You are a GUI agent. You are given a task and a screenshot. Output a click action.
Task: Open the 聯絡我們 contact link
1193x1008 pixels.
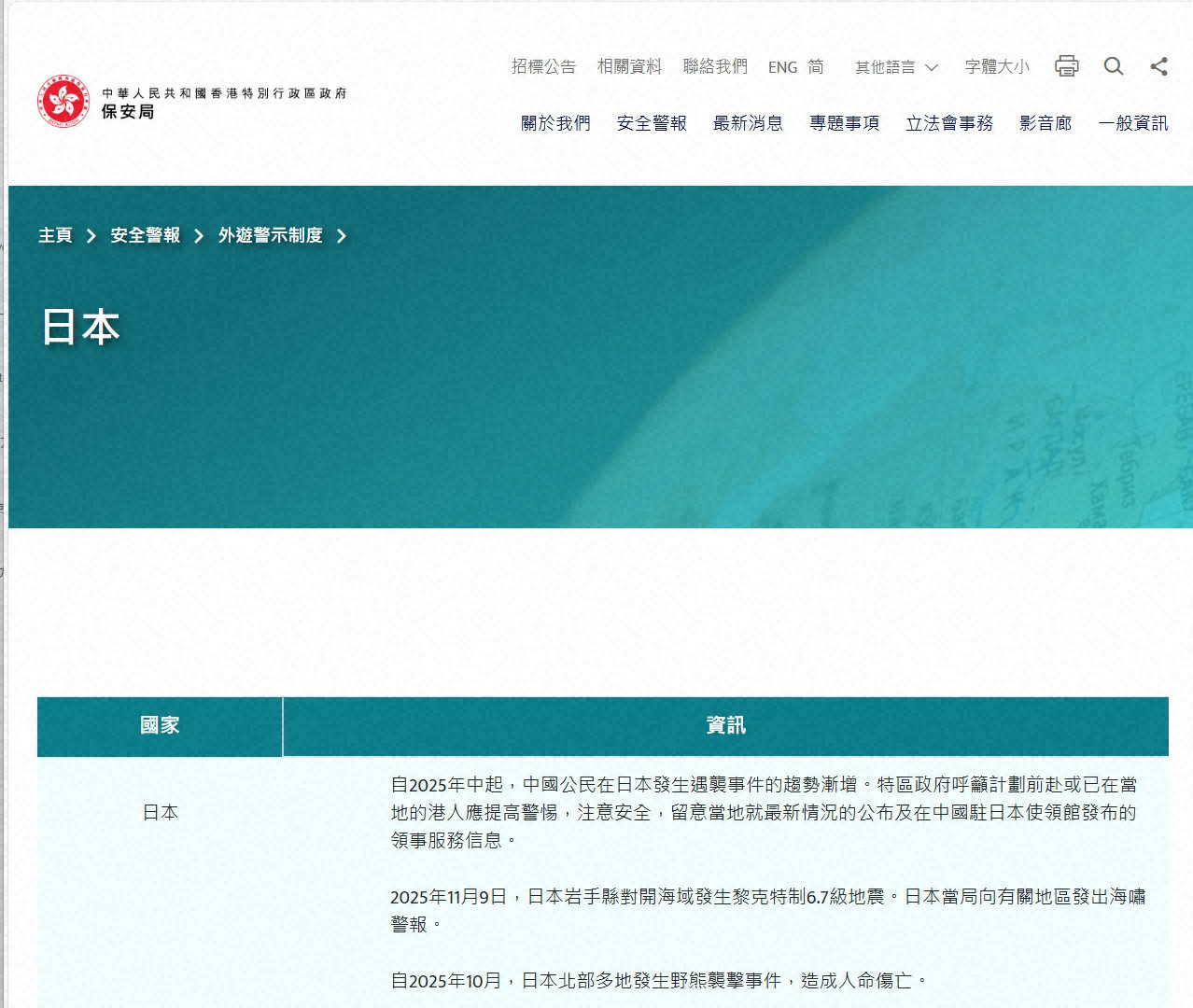pyautogui.click(x=714, y=65)
